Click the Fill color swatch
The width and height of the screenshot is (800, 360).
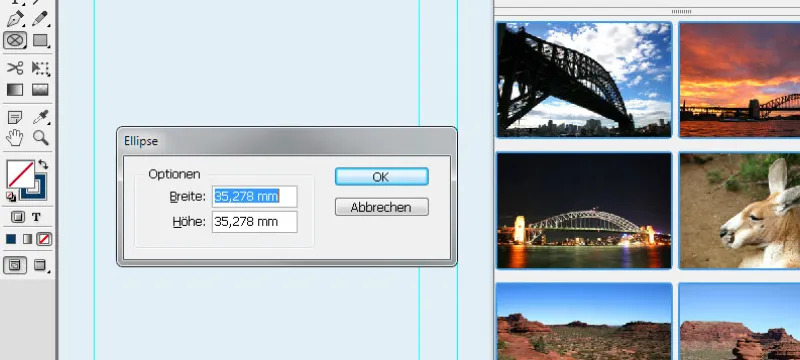(x=21, y=174)
